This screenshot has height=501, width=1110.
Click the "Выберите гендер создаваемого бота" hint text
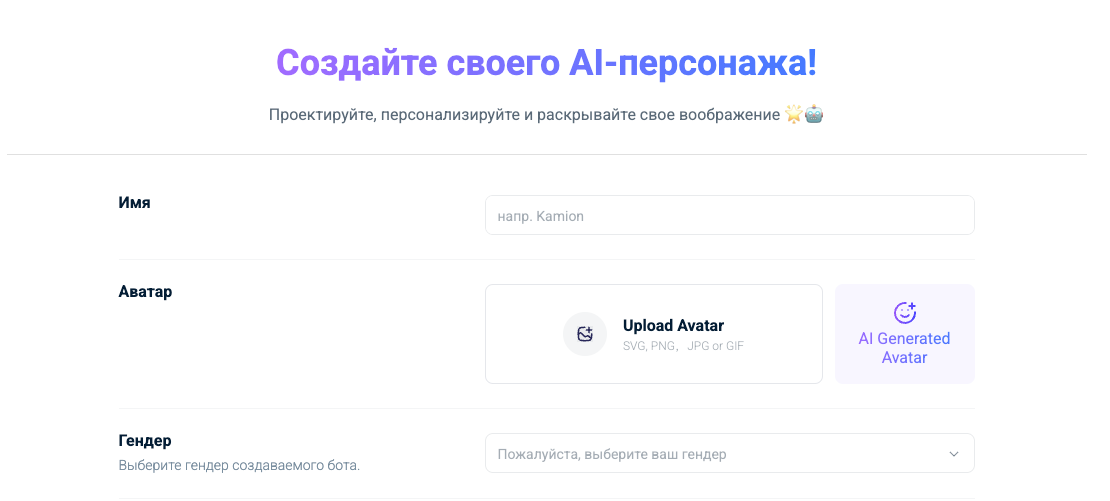coord(238,465)
